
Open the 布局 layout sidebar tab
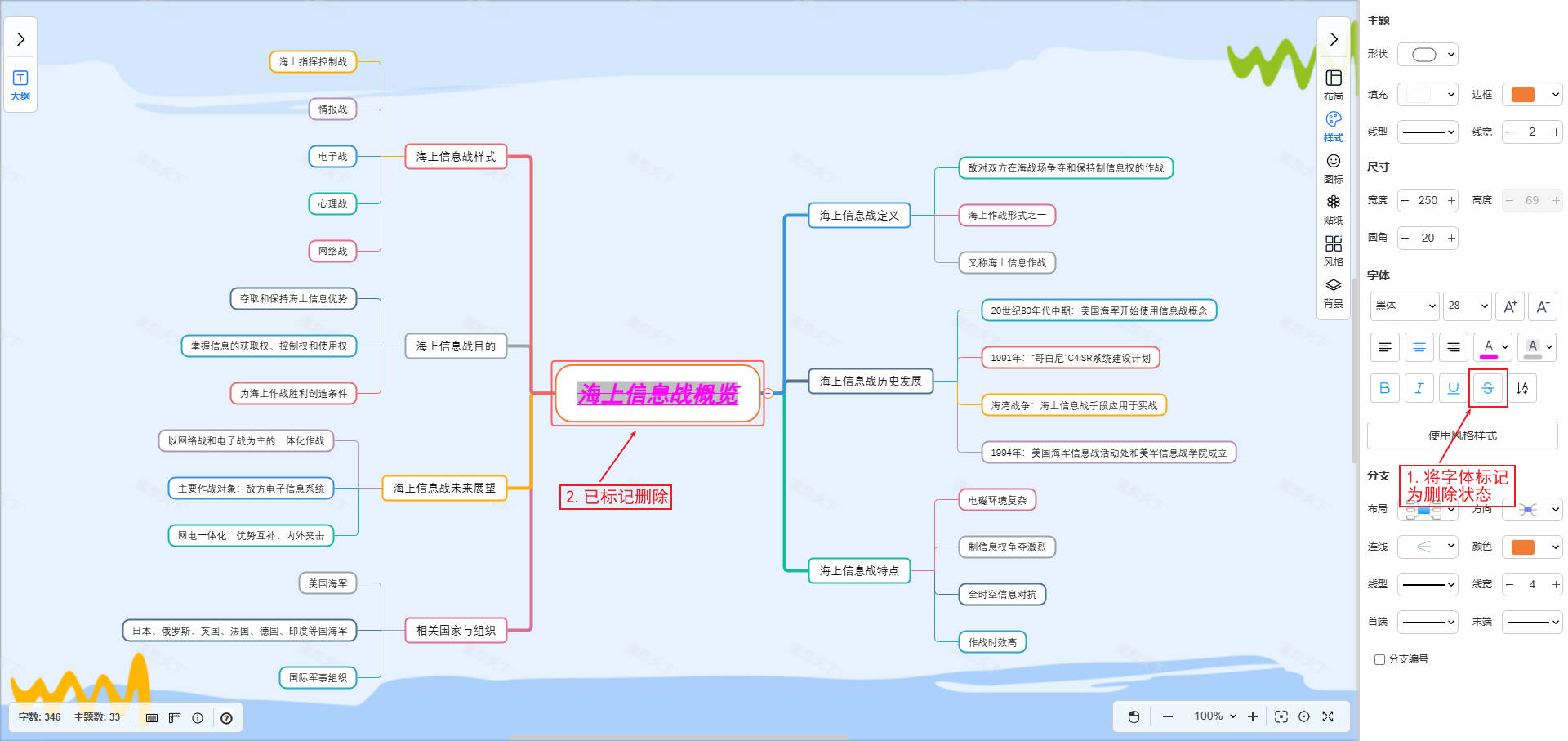pos(1333,84)
